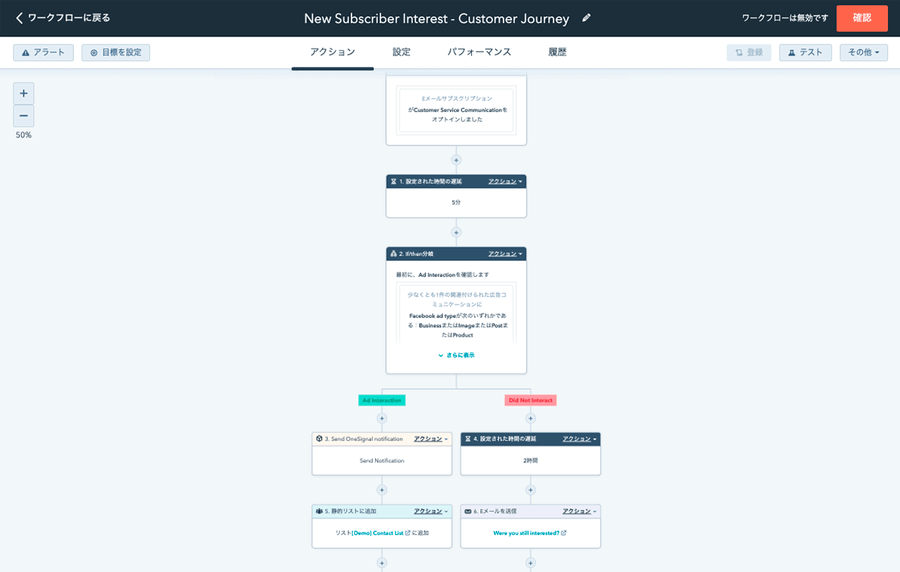
Task: Switch to the パフォーマンス tab
Action: click(x=479, y=52)
